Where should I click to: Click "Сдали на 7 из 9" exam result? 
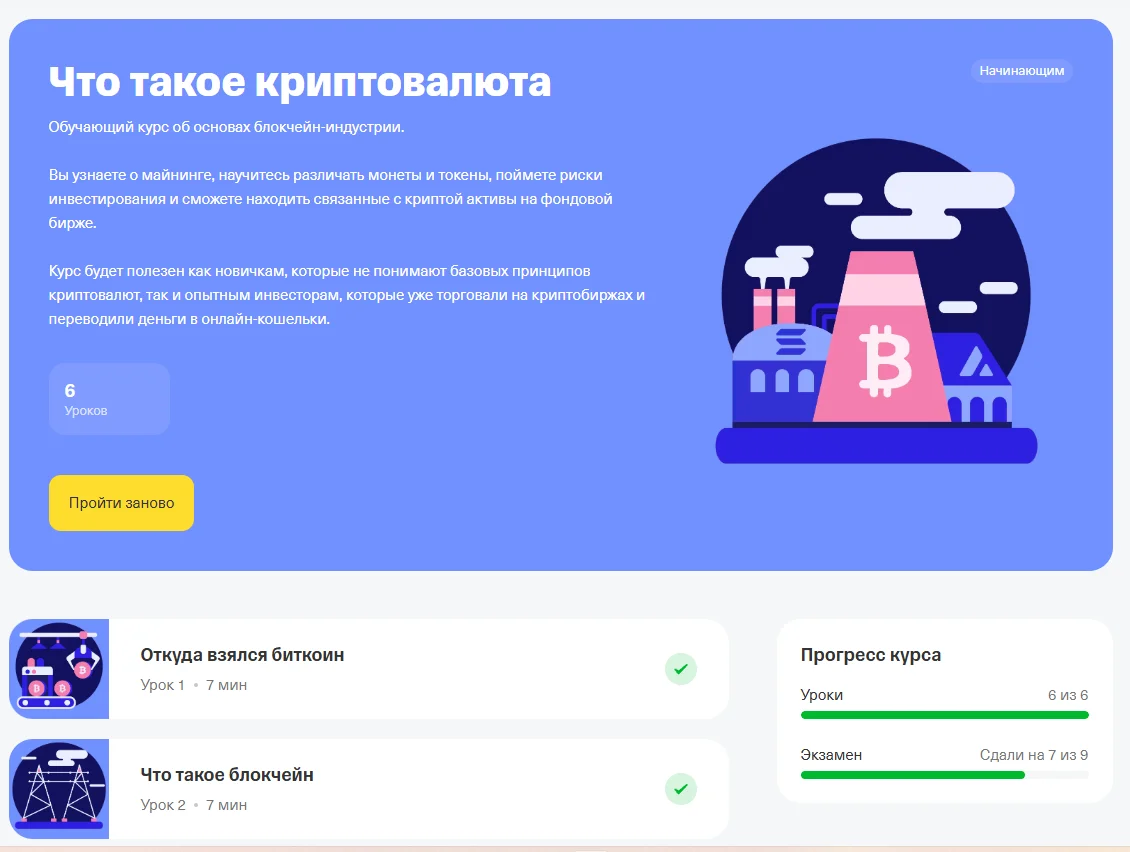(x=1033, y=755)
